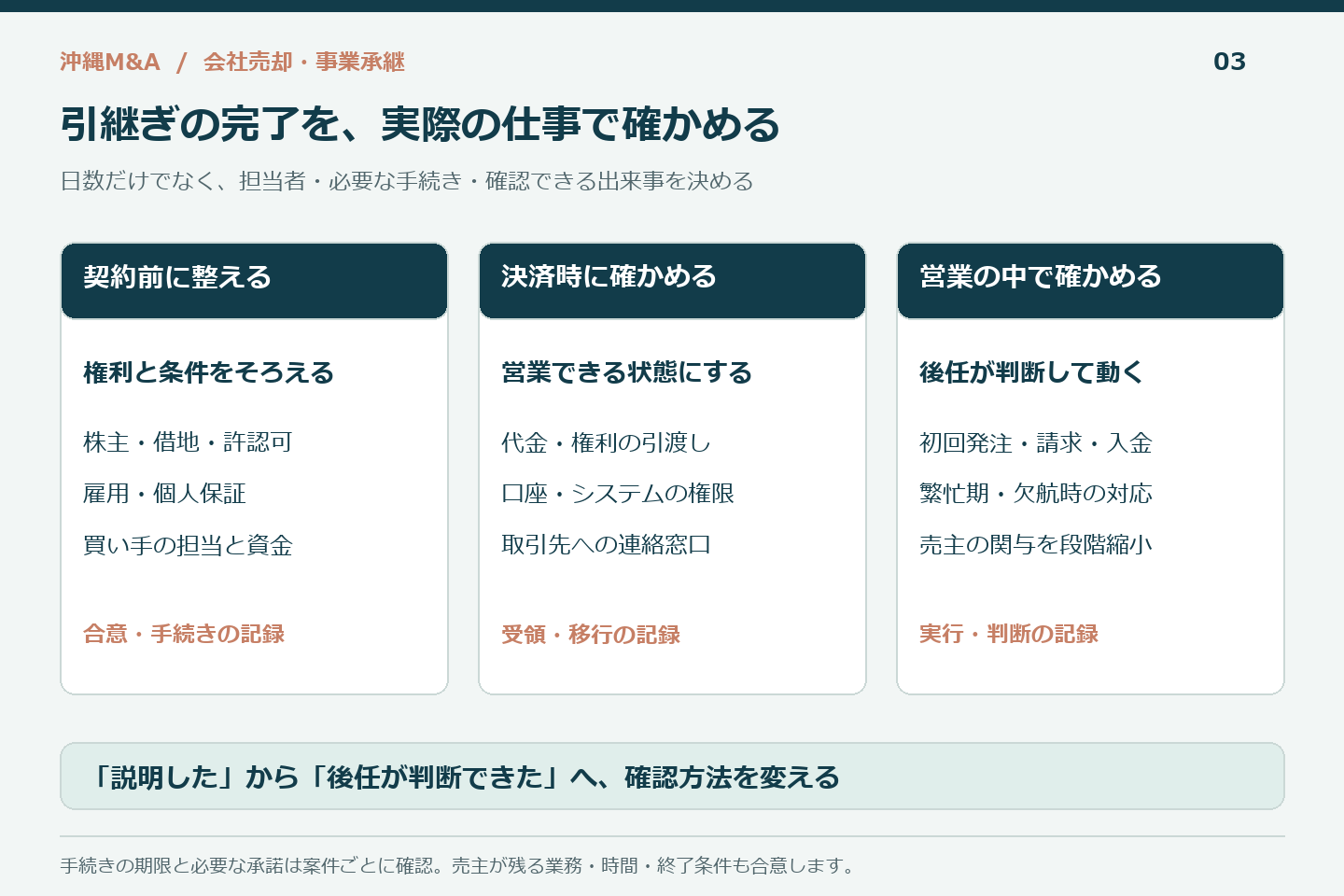This screenshot has width=1344, height=896.
Task: Click the breadcrumb text 会社売却・事業承継
Action: tap(304, 62)
